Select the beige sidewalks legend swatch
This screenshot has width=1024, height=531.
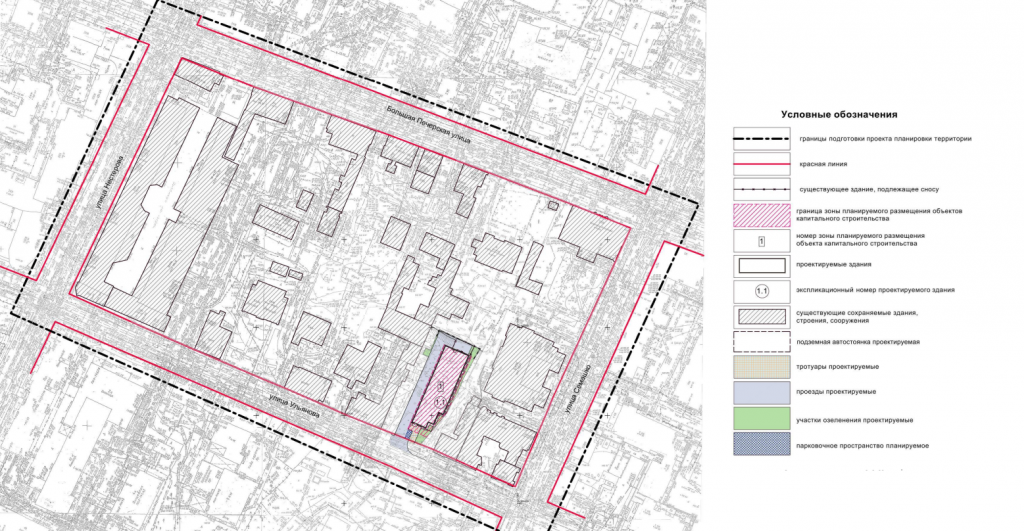pos(760,368)
